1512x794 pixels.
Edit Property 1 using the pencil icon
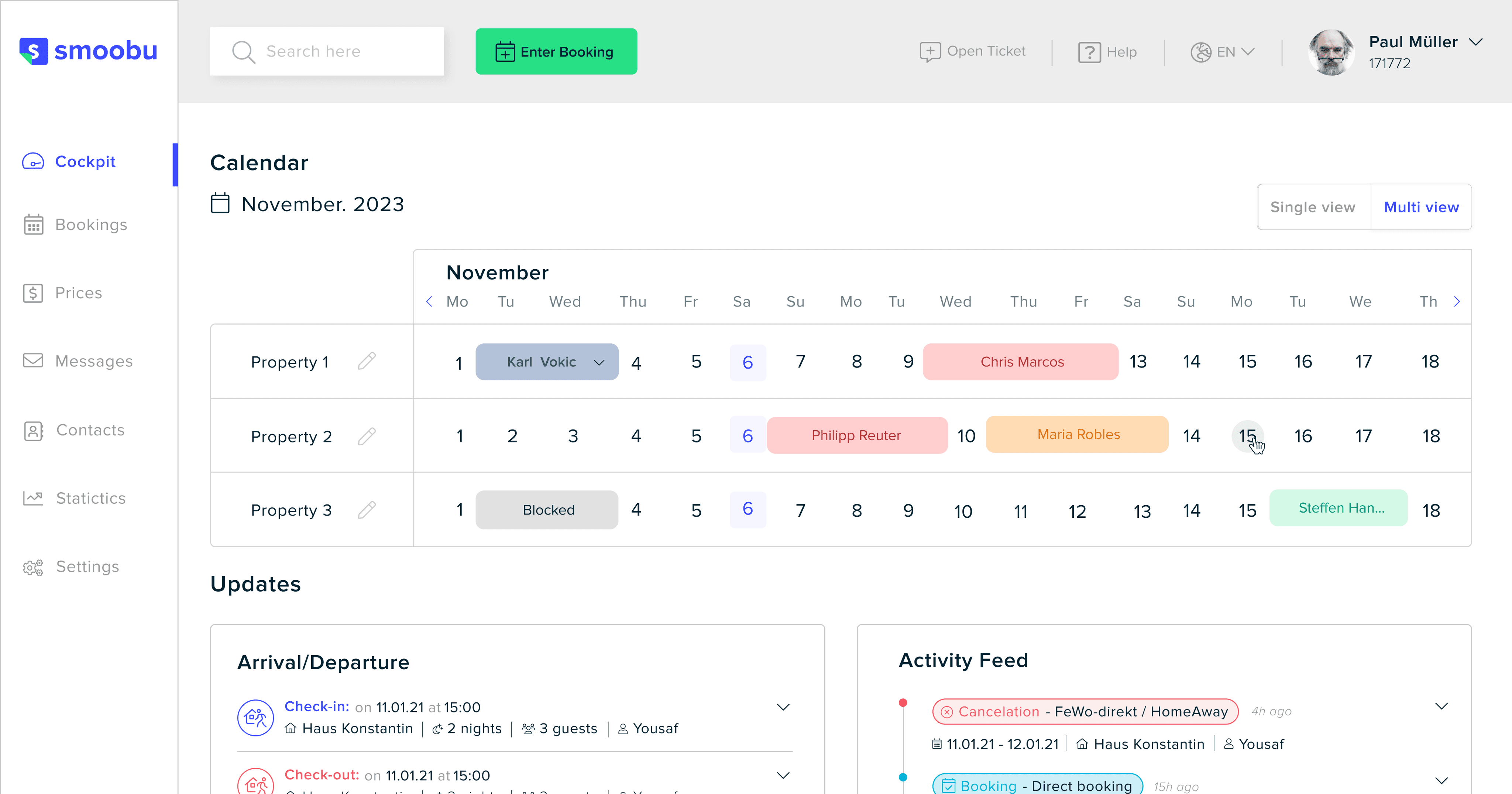367,361
